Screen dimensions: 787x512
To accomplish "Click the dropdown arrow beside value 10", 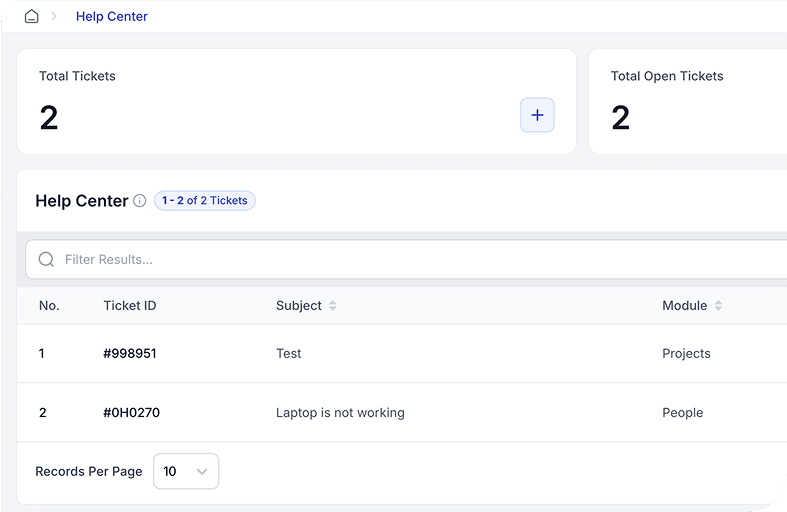I will (x=202, y=472).
